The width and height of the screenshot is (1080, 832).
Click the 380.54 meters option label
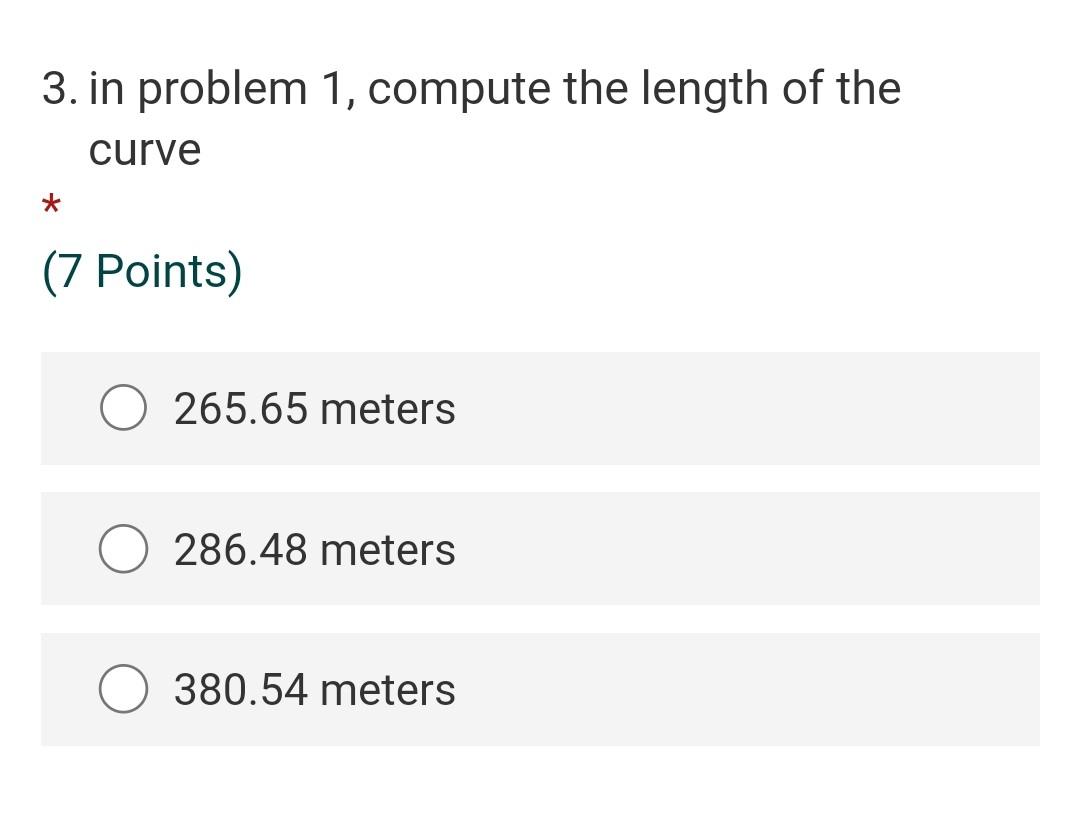click(315, 688)
